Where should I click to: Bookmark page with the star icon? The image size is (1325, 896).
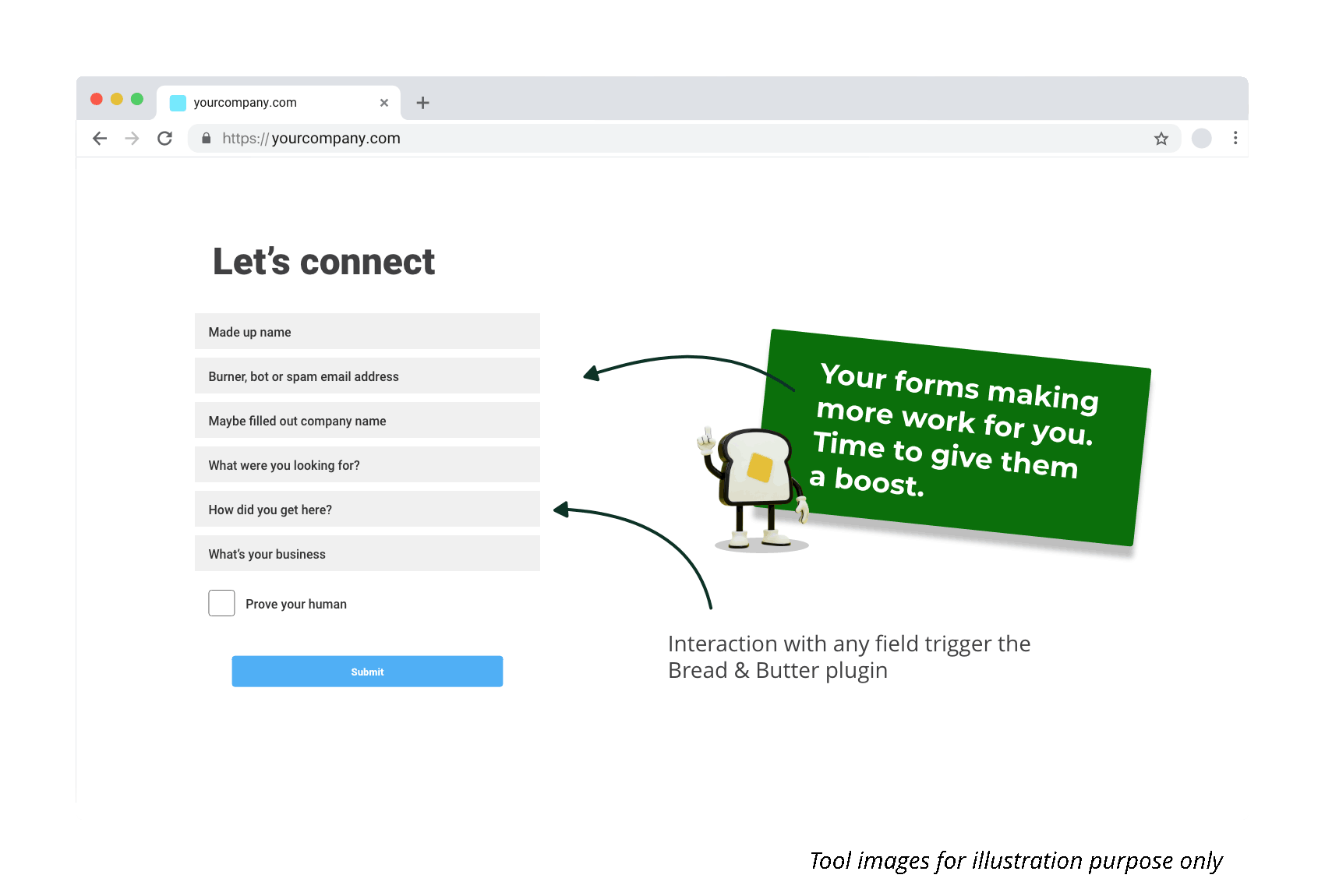click(x=1161, y=139)
